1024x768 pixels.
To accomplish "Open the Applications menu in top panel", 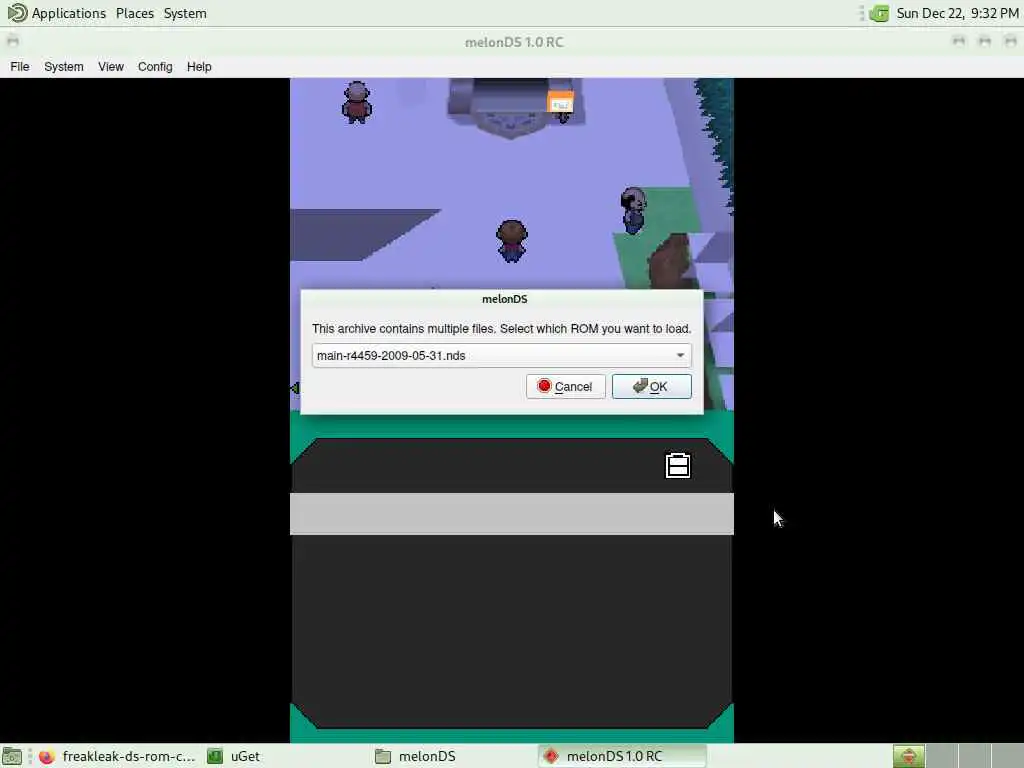I will tap(69, 13).
